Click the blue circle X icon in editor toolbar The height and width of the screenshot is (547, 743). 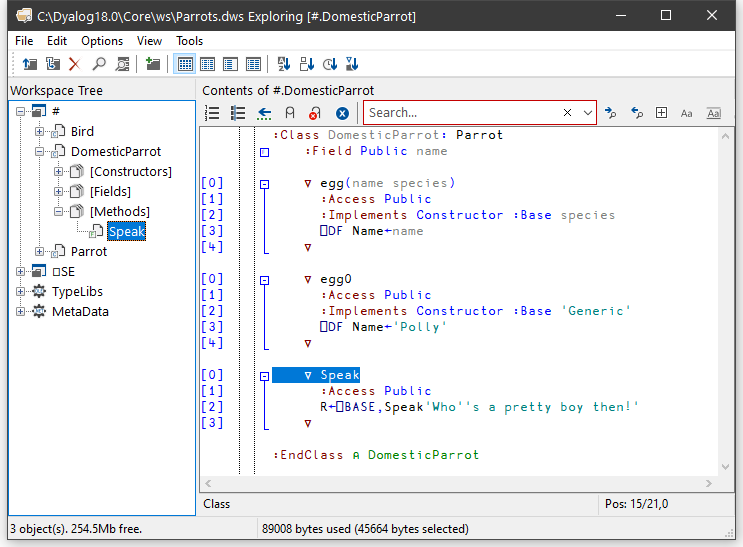342,113
